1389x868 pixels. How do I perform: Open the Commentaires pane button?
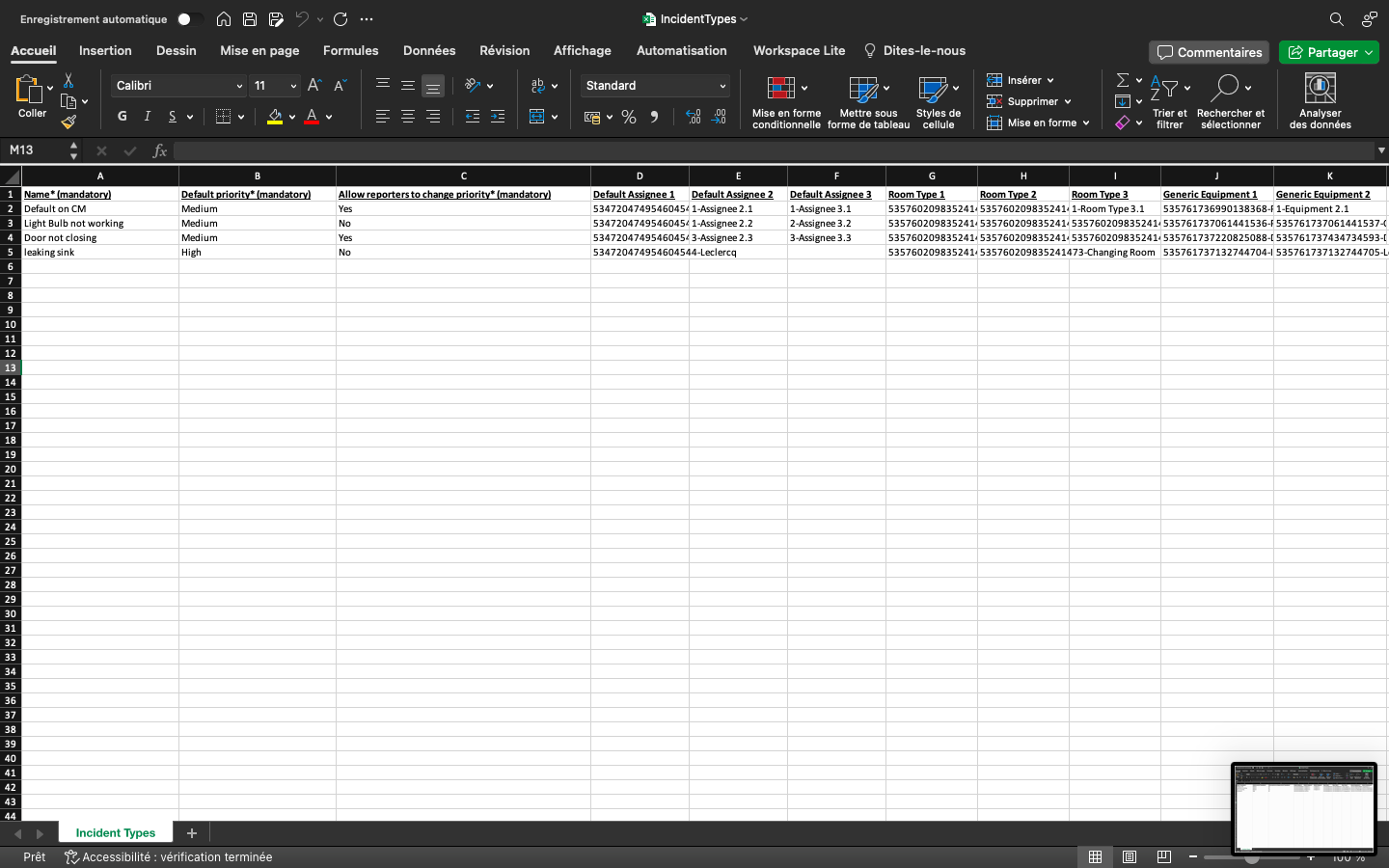coord(1210,52)
